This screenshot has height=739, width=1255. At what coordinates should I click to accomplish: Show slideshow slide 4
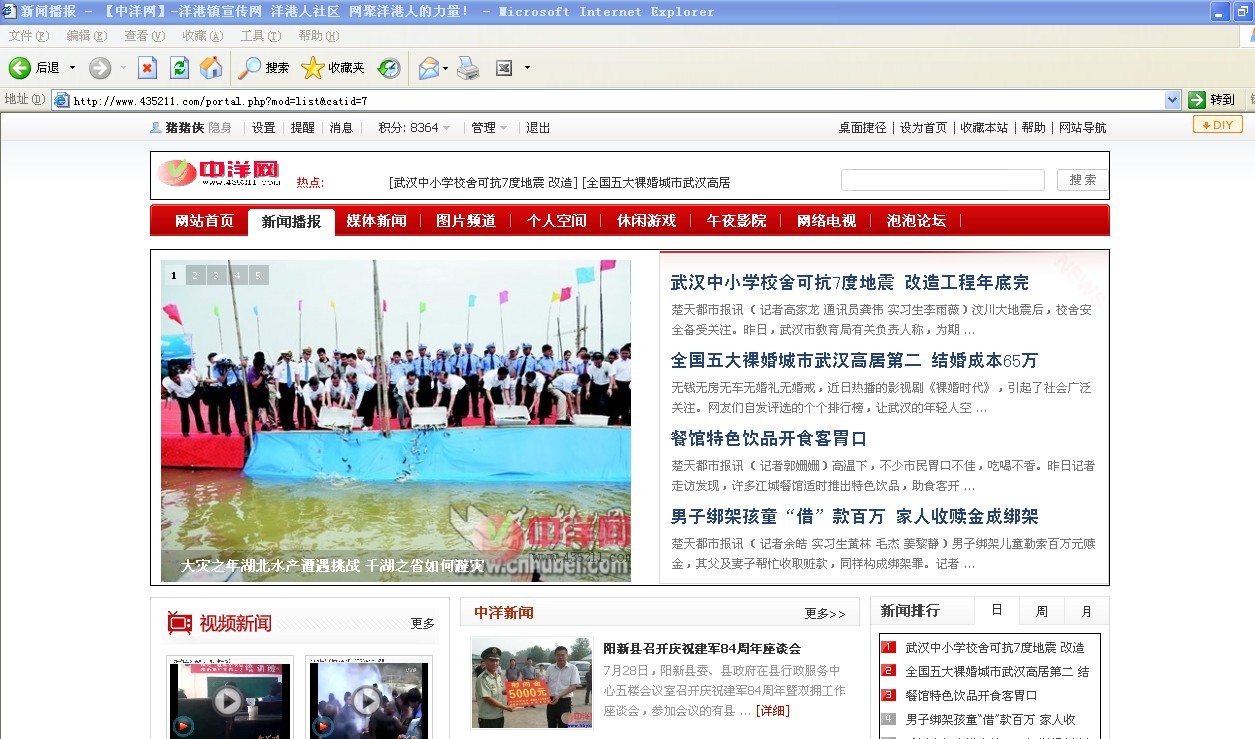point(237,275)
